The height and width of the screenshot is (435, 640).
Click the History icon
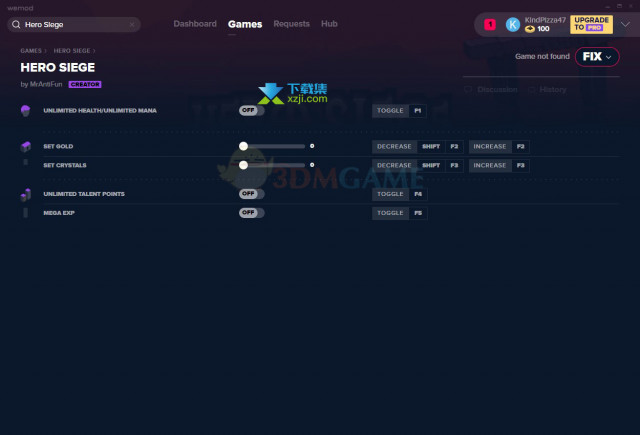531,89
